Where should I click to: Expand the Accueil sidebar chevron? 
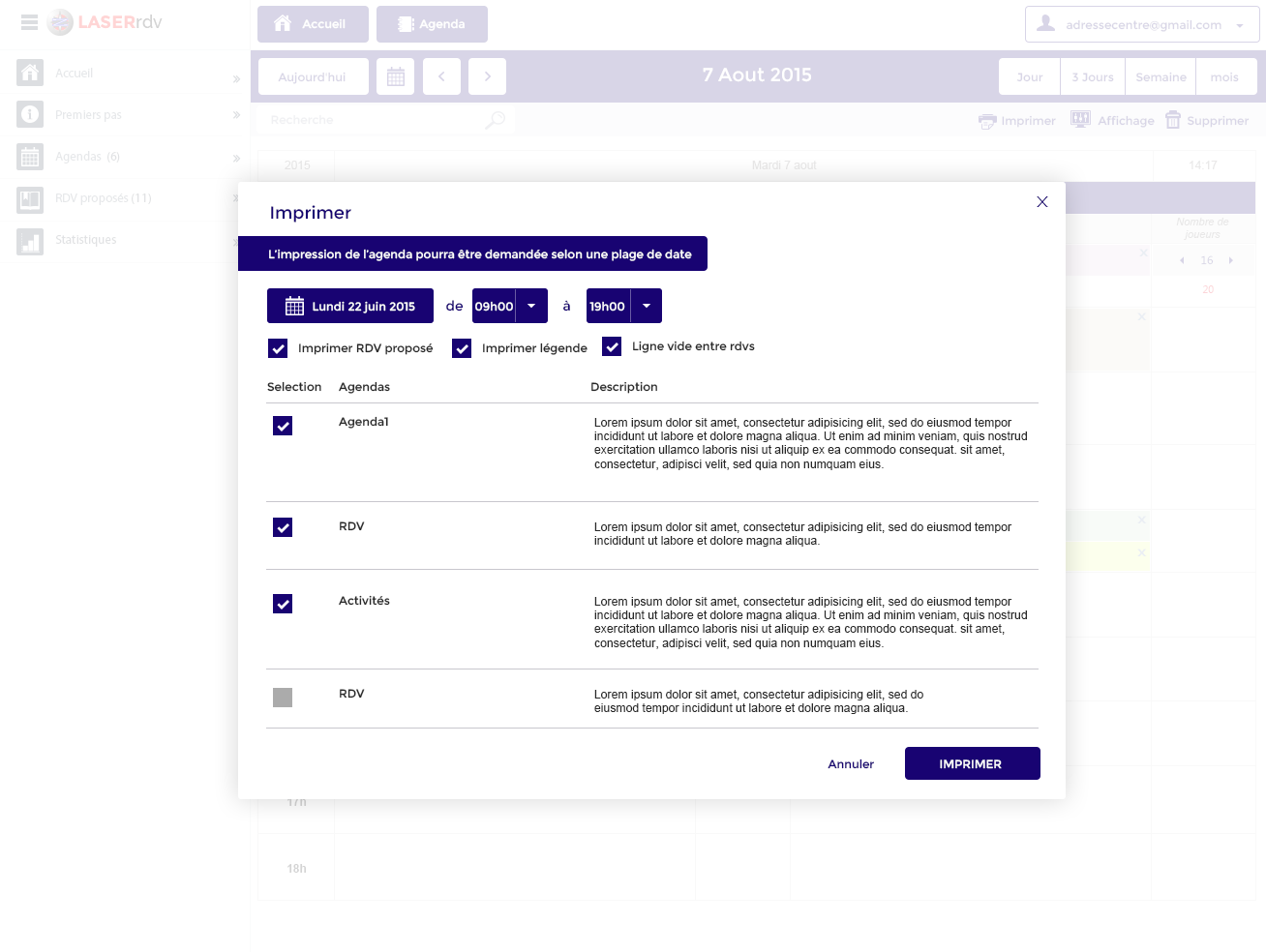(236, 78)
